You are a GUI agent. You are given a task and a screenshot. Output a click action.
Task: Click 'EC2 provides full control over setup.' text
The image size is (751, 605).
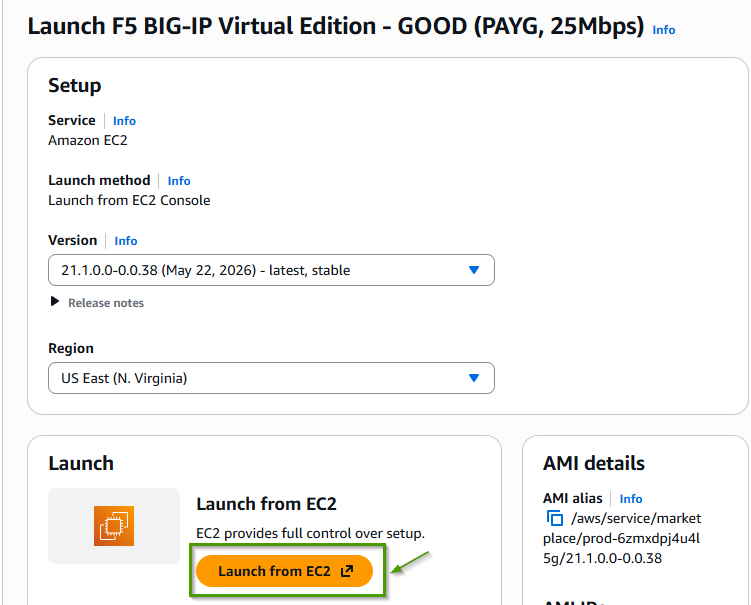tap(310, 533)
